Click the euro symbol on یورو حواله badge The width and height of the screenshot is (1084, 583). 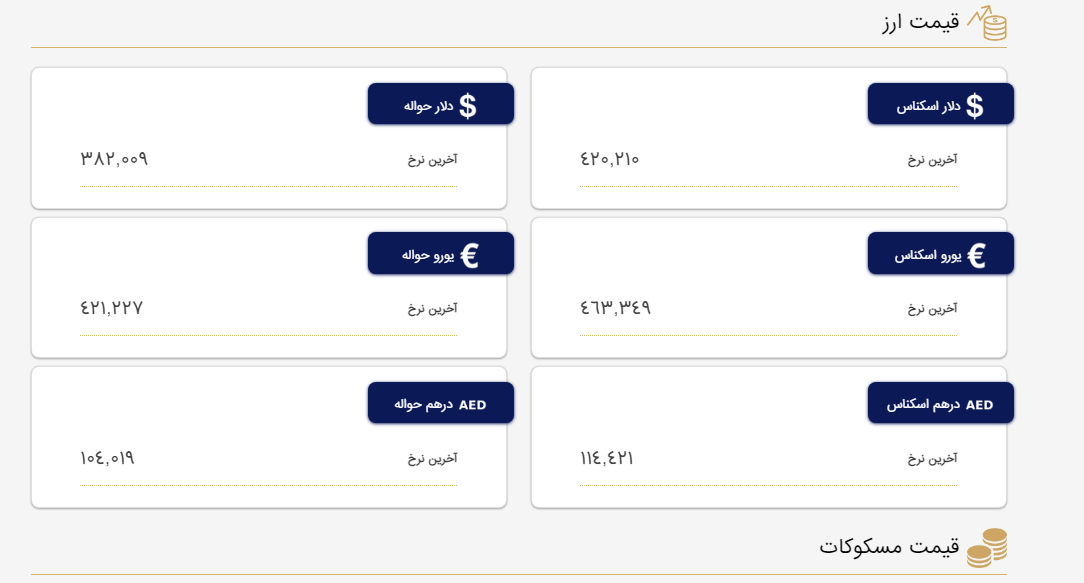point(470,255)
